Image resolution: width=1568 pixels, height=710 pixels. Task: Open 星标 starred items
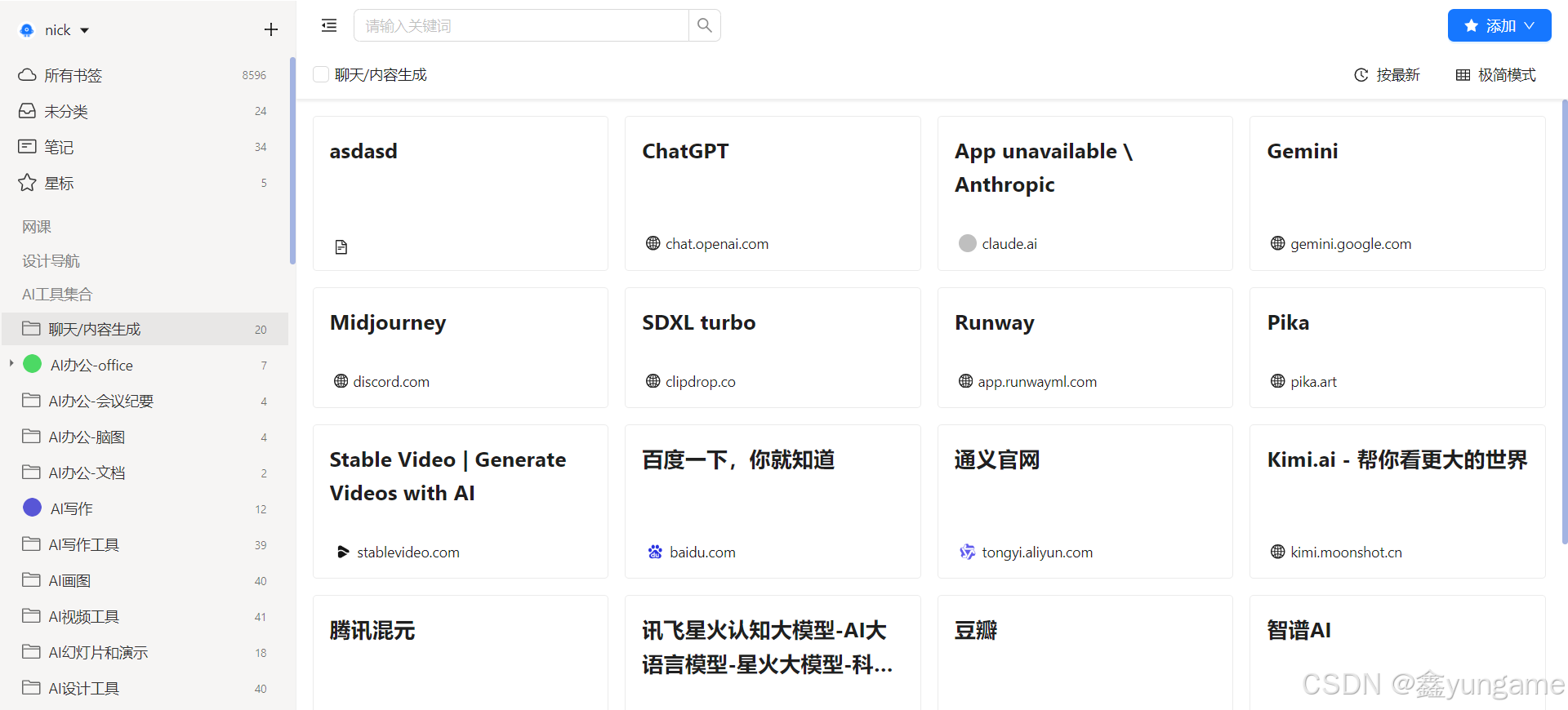coord(144,183)
